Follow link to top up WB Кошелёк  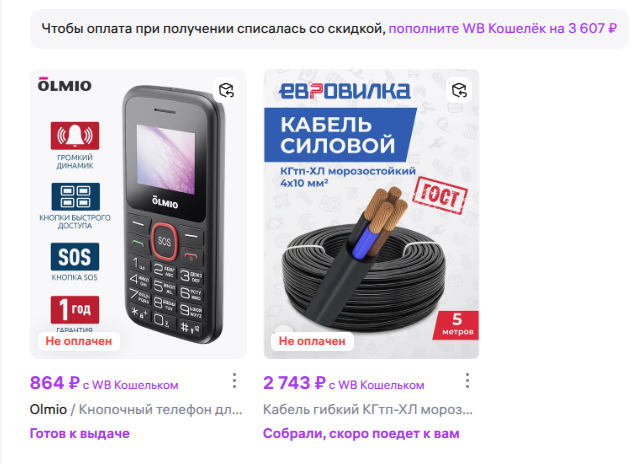coord(503,28)
